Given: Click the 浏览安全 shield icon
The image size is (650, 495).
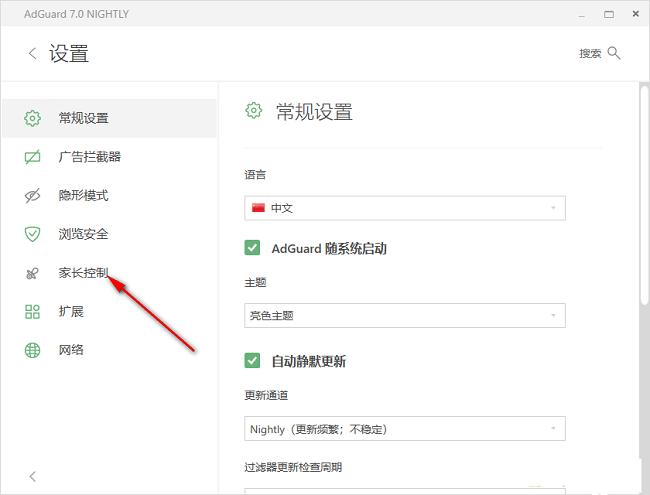Looking at the screenshot, I should click(x=32, y=234).
